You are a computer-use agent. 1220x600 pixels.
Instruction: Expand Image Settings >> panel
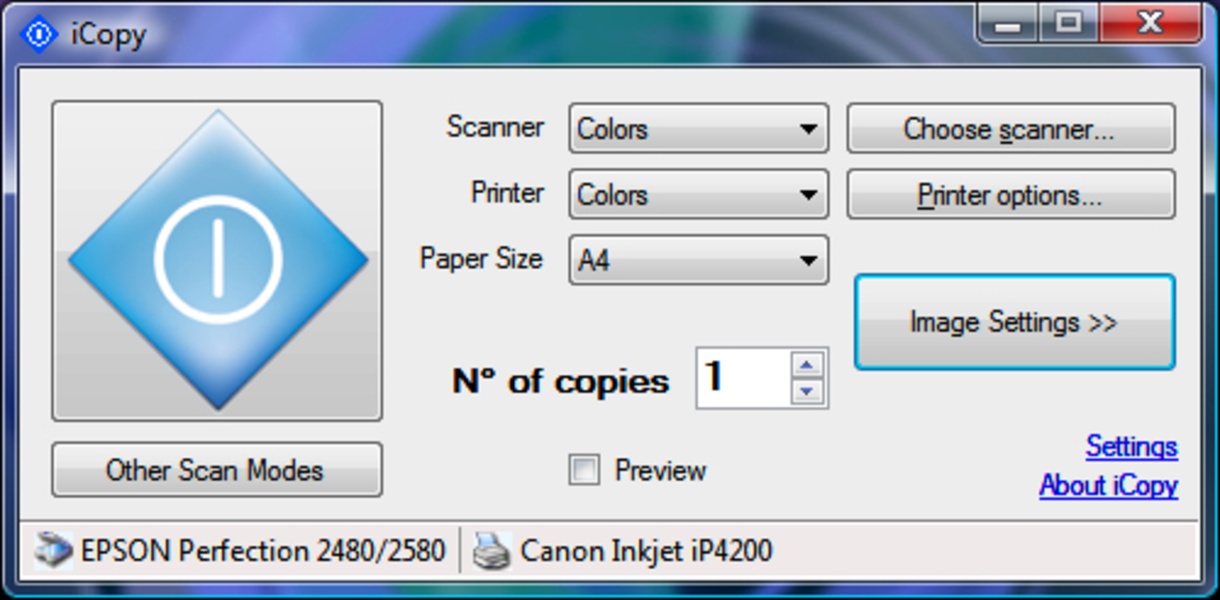1014,322
